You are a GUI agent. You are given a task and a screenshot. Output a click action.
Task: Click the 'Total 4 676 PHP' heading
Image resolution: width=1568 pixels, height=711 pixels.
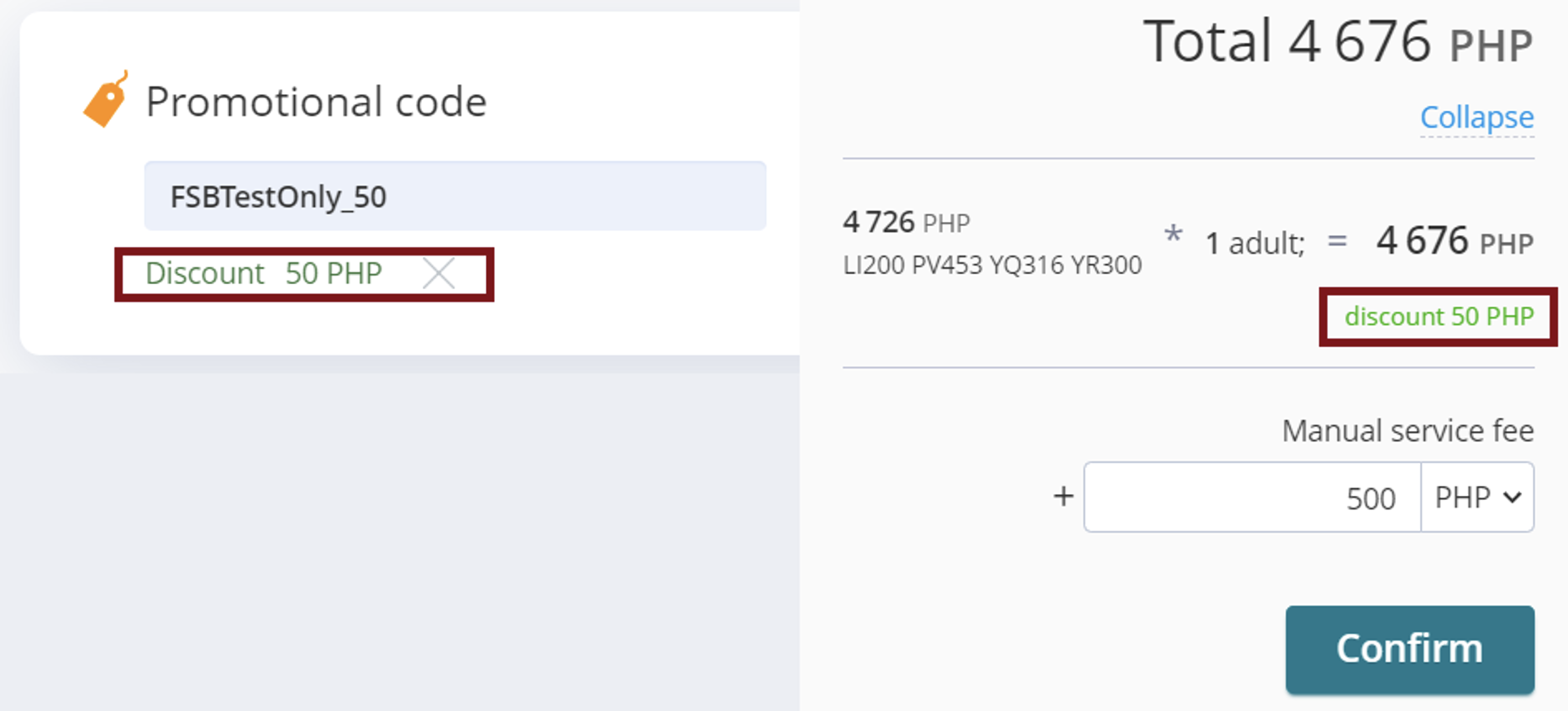tap(1338, 42)
